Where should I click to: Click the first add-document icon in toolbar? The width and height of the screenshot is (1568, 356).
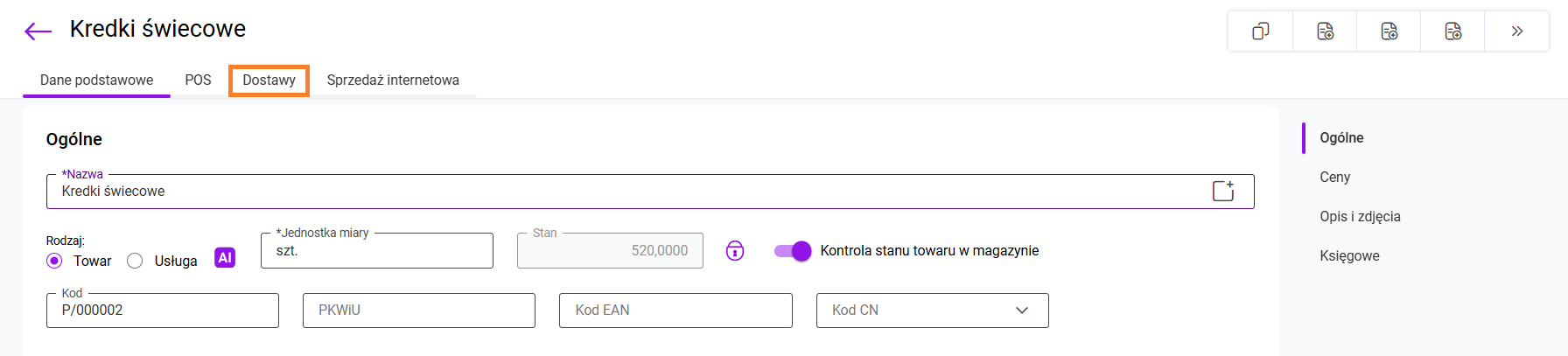tap(1325, 31)
